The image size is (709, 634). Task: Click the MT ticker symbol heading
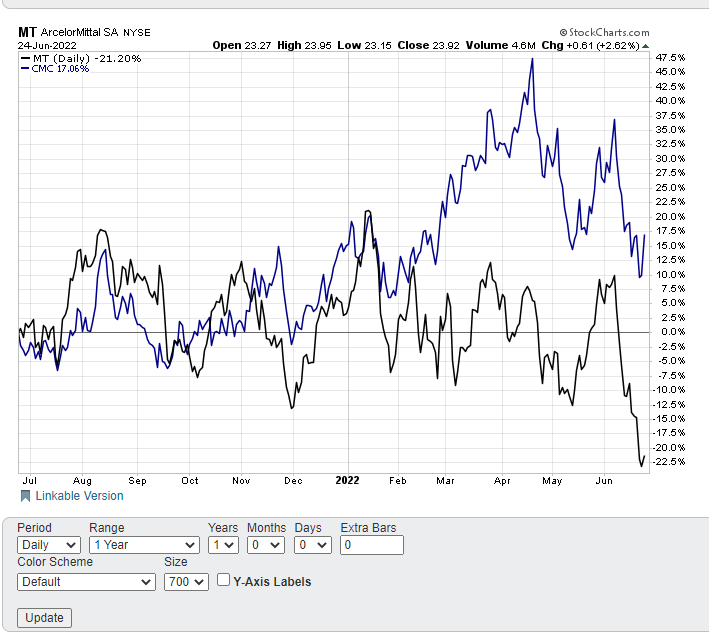click(27, 32)
